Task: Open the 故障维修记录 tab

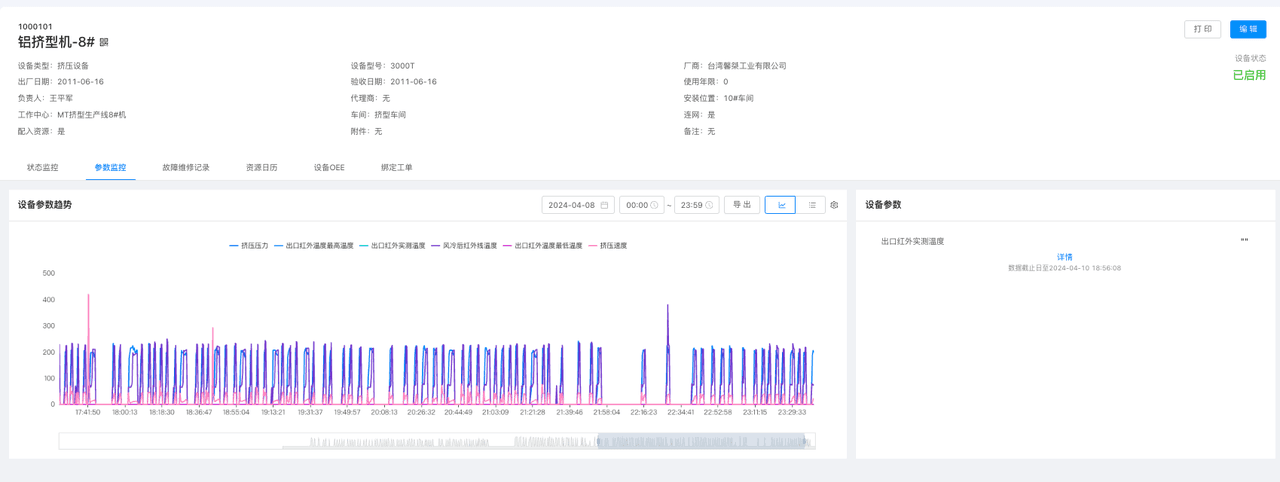Action: pos(186,168)
